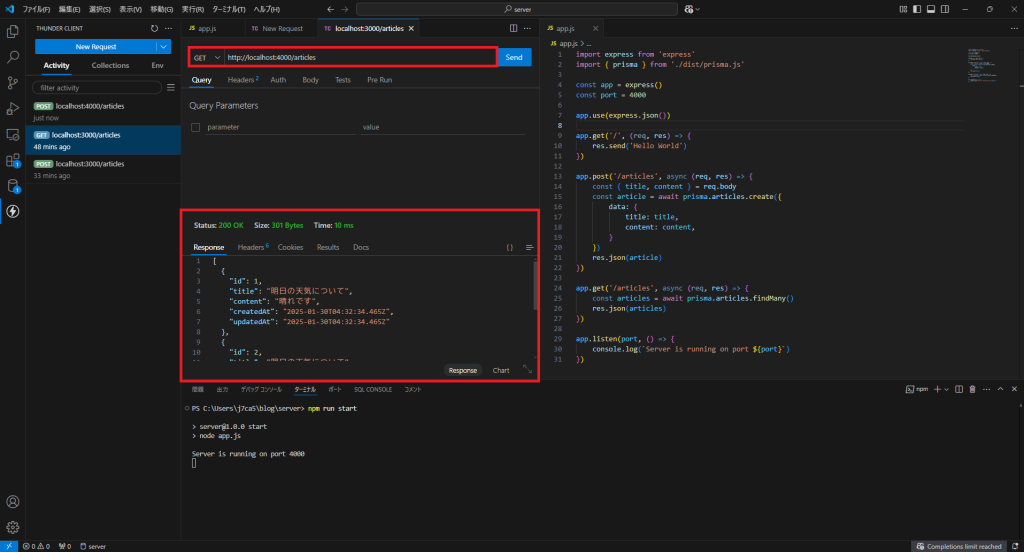Viewport: 1024px width, 552px height.
Task: Expand the New Request dropdown arrow
Action: [164, 46]
